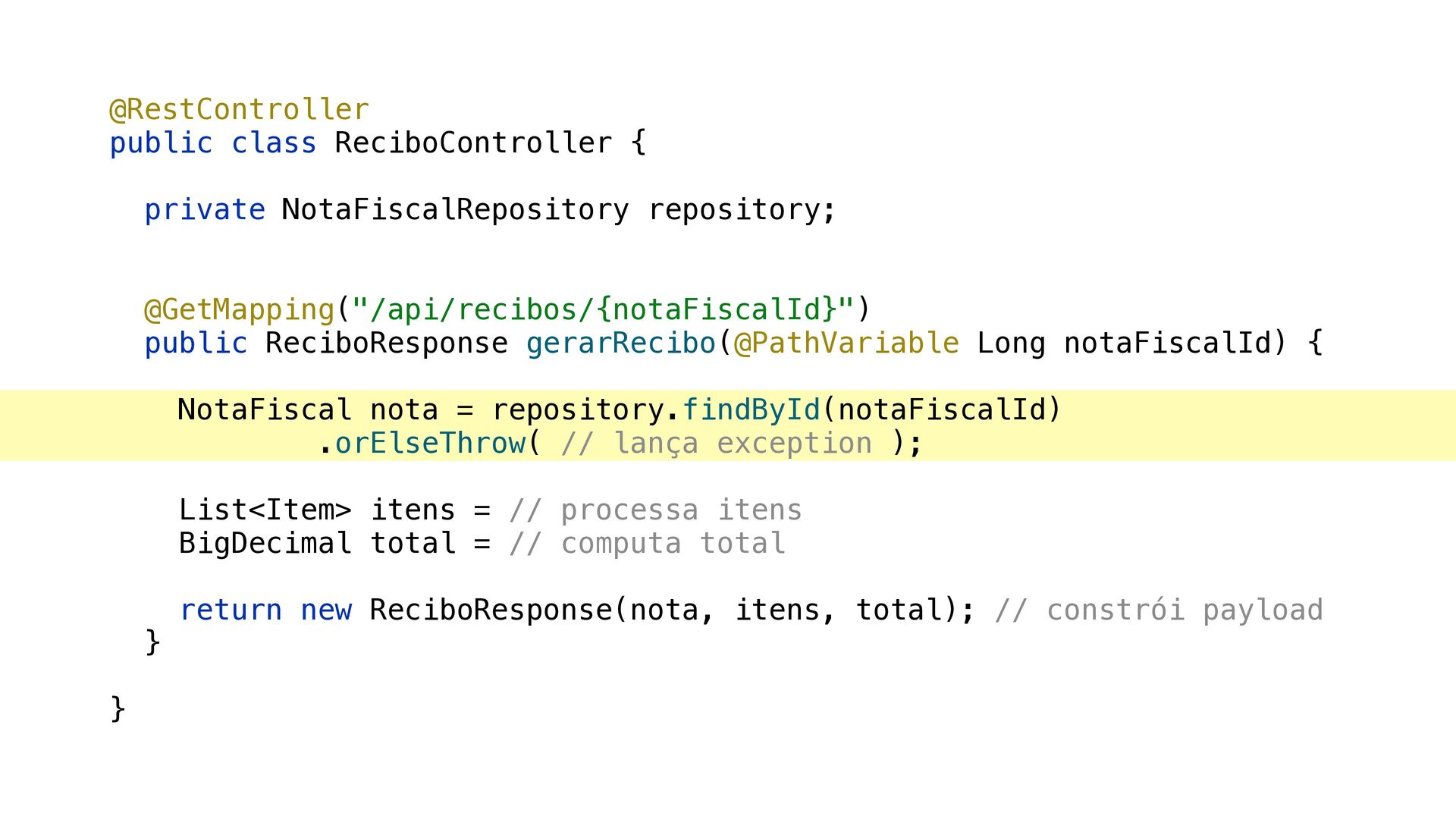This screenshot has width=1456, height=819.
Task: Click the ReciboResponse return type
Action: (387, 344)
